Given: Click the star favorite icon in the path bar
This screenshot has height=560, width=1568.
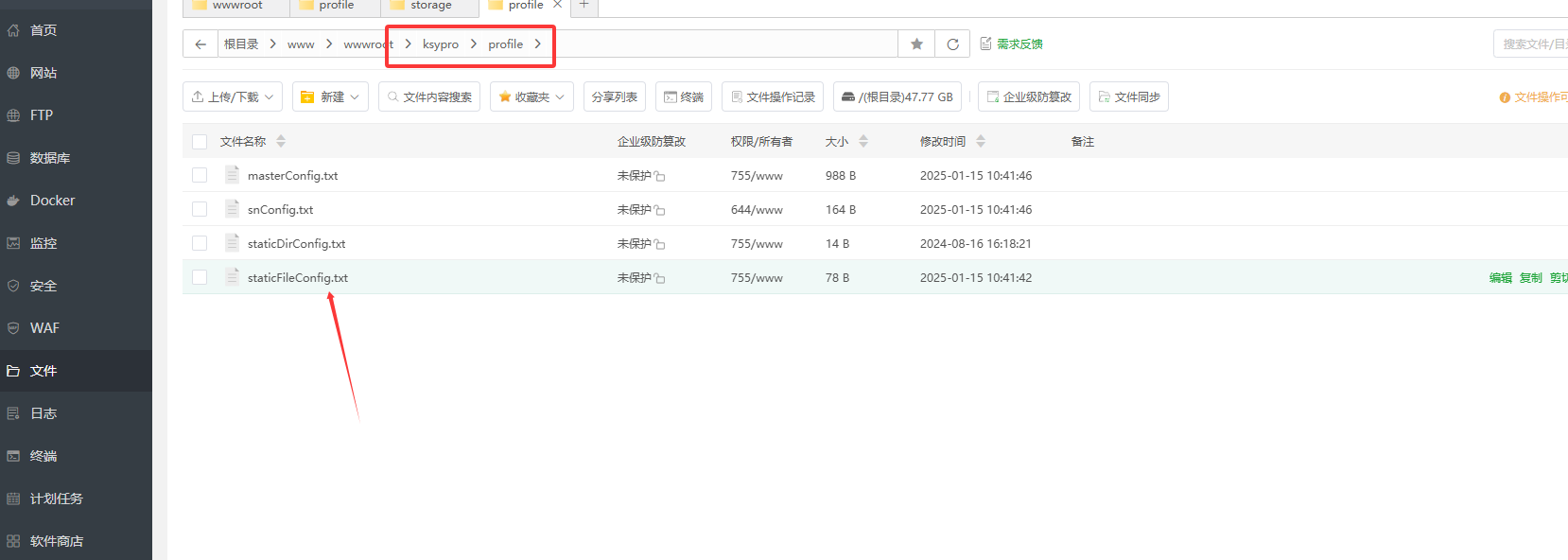Looking at the screenshot, I should [x=916, y=44].
